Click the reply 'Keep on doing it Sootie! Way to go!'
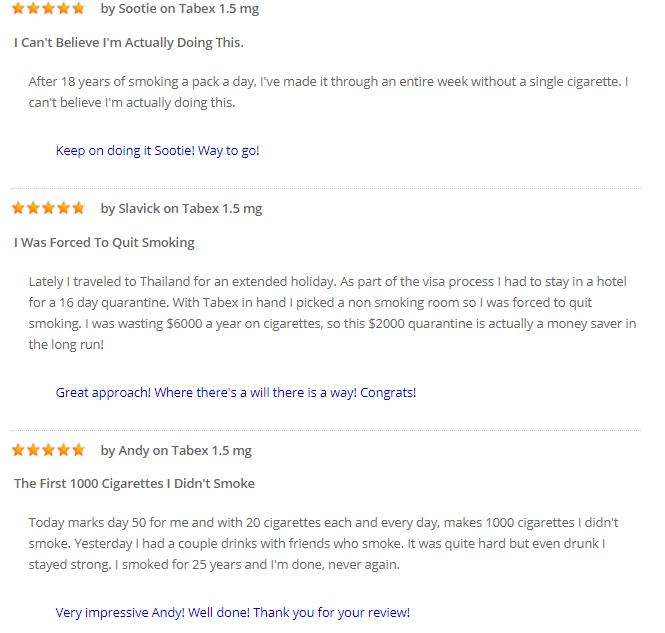This screenshot has width=665, height=633. [157, 151]
